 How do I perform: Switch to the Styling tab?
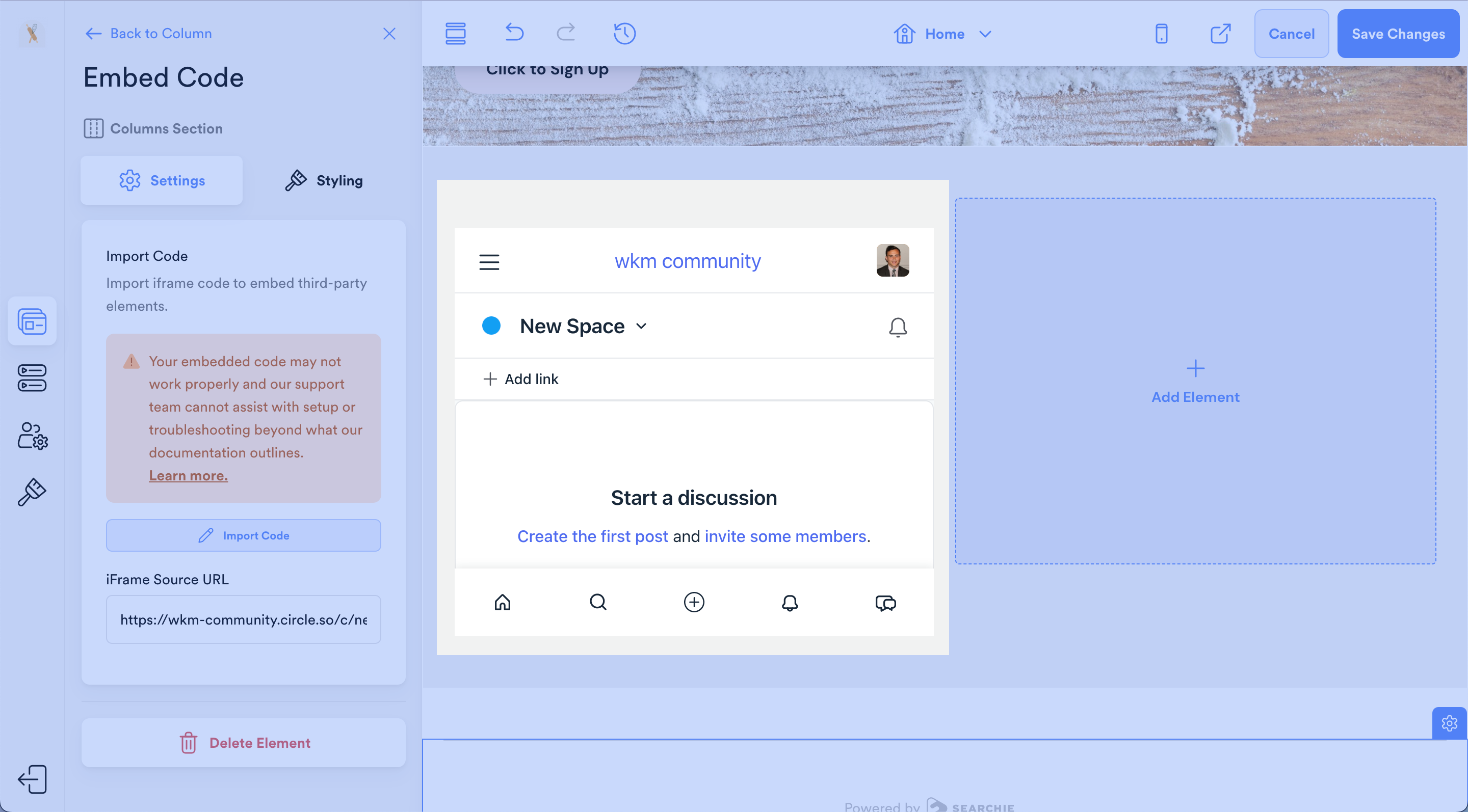[324, 180]
